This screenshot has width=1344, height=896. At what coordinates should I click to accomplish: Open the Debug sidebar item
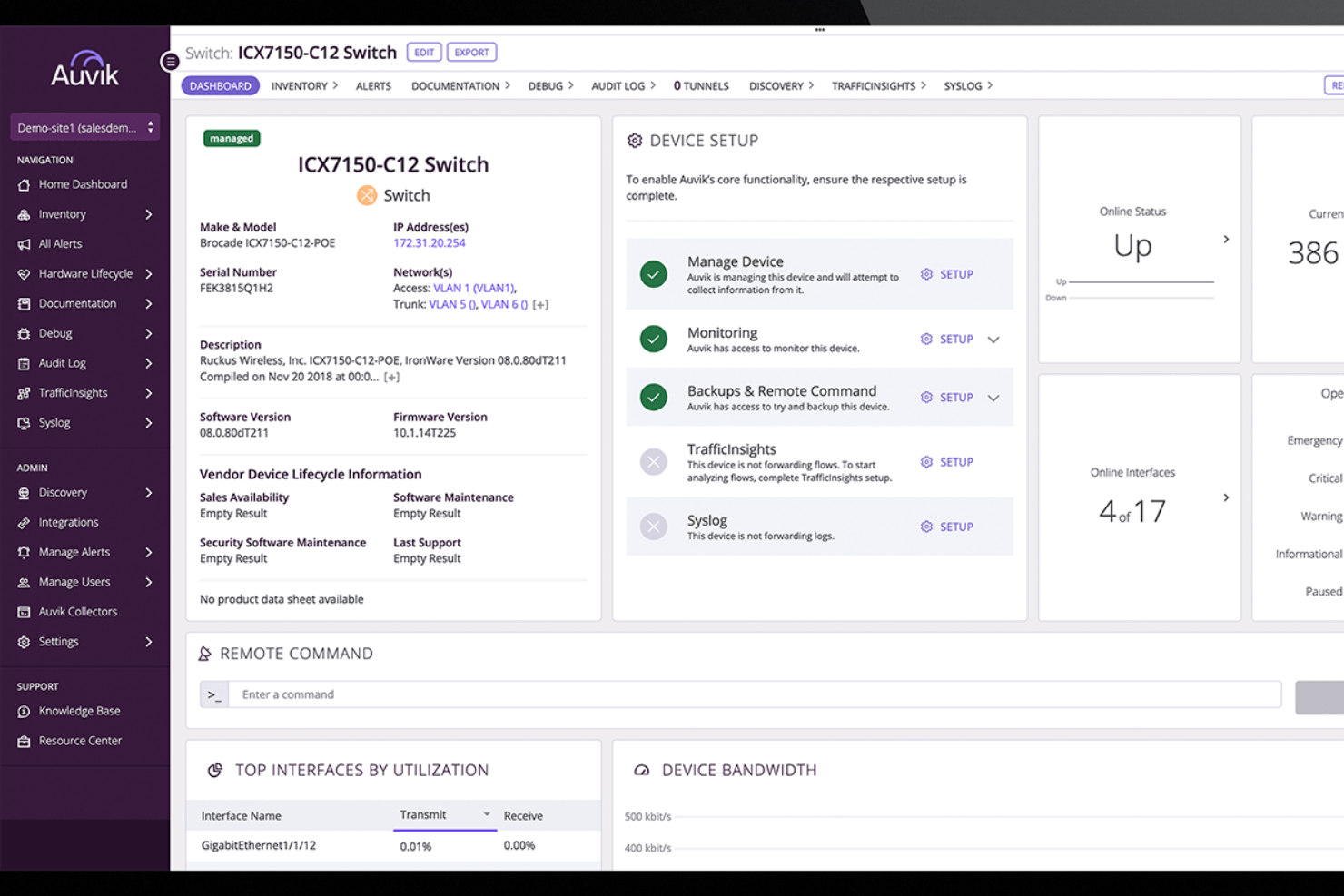(x=55, y=333)
